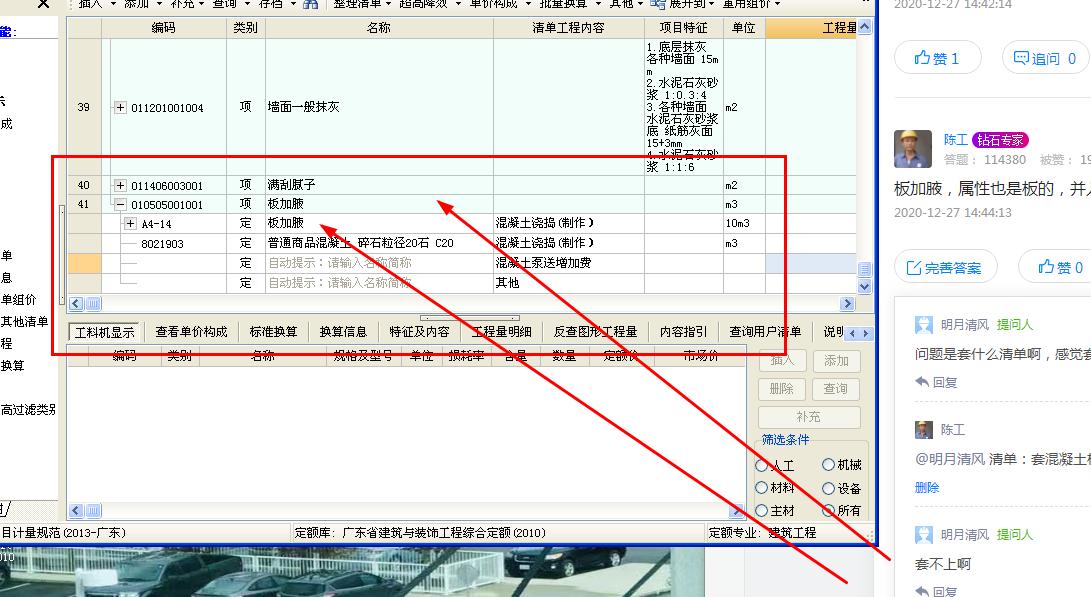
Task: Click the upper table scroll-up arrow
Action: [864, 27]
